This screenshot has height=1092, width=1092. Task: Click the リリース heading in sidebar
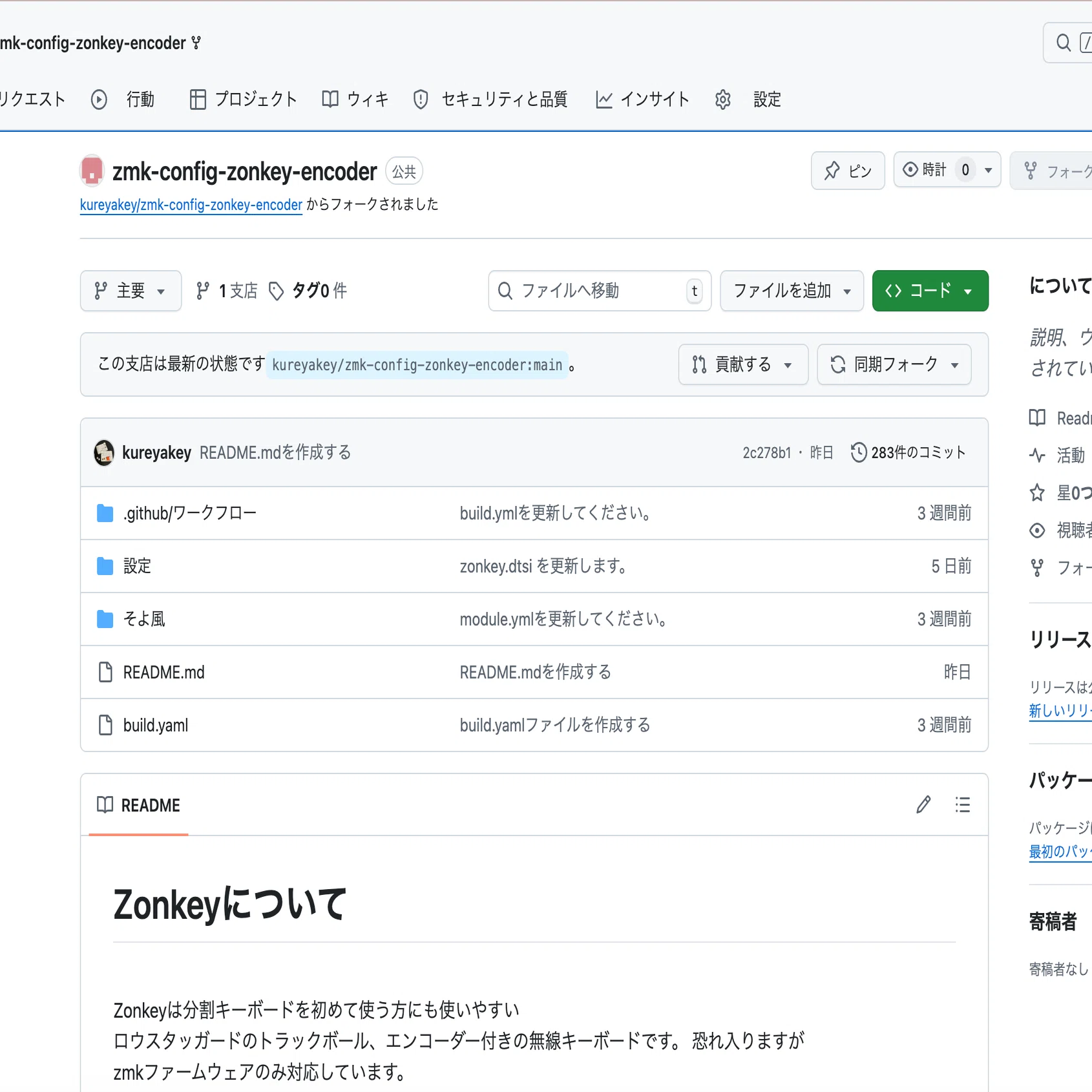[1060, 640]
